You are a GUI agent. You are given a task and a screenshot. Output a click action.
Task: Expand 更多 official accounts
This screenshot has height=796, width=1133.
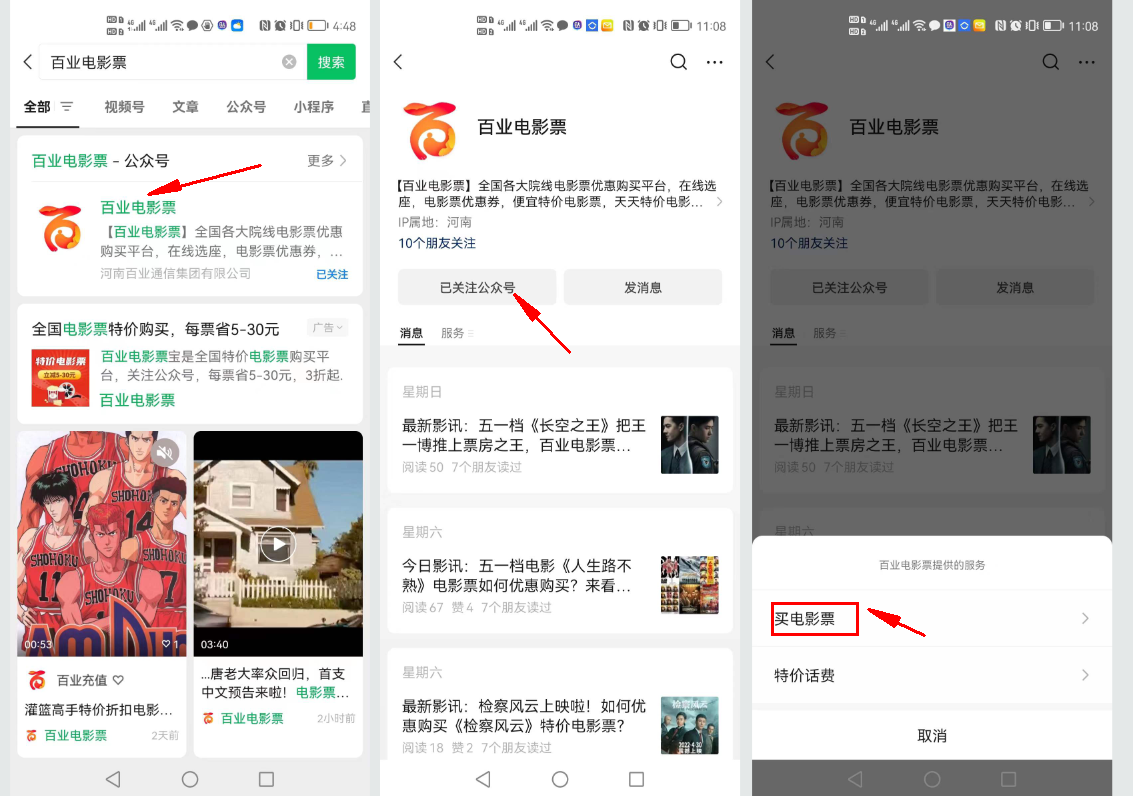(x=327, y=160)
